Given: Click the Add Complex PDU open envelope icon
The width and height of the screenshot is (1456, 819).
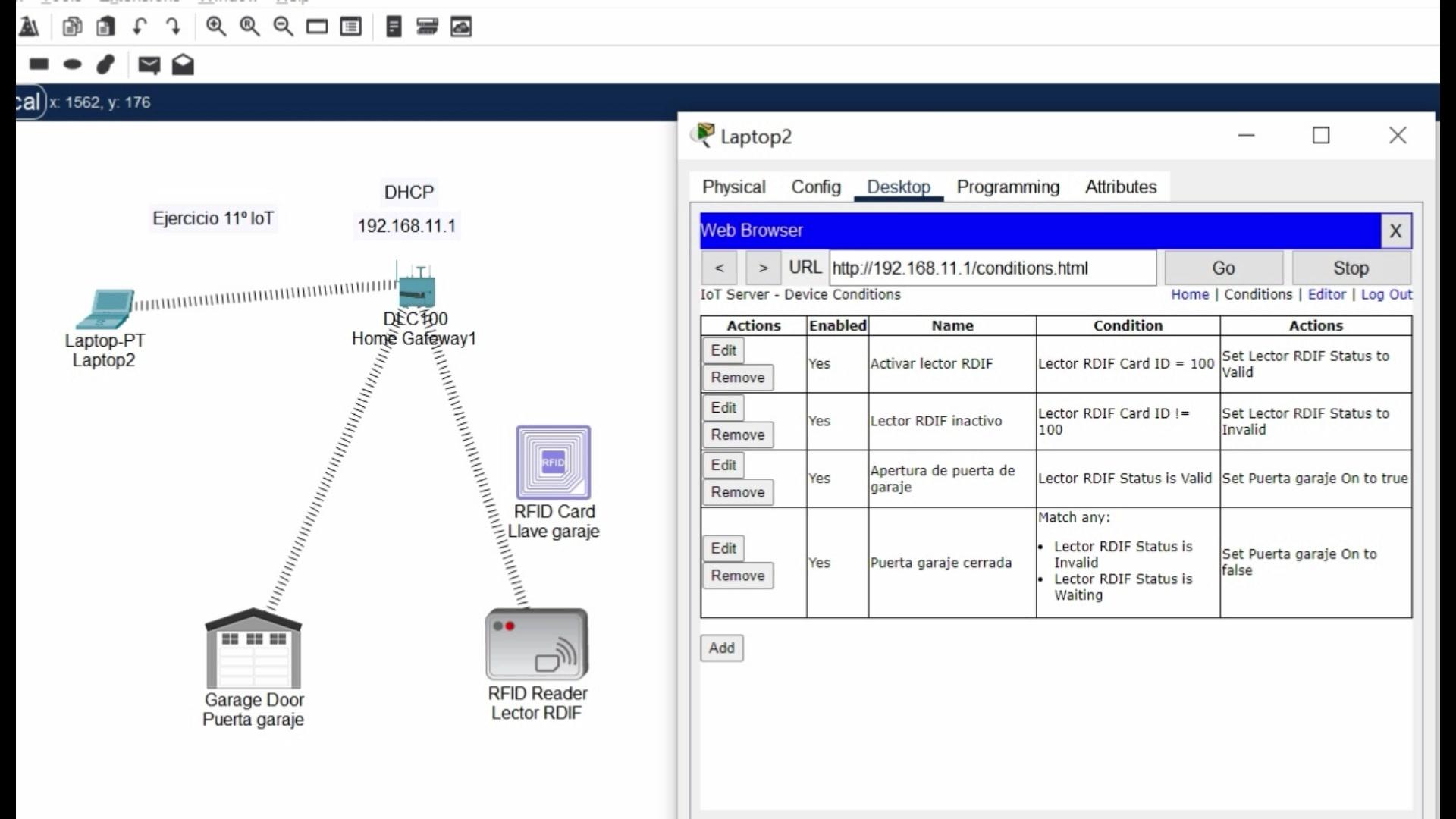Looking at the screenshot, I should click(183, 65).
